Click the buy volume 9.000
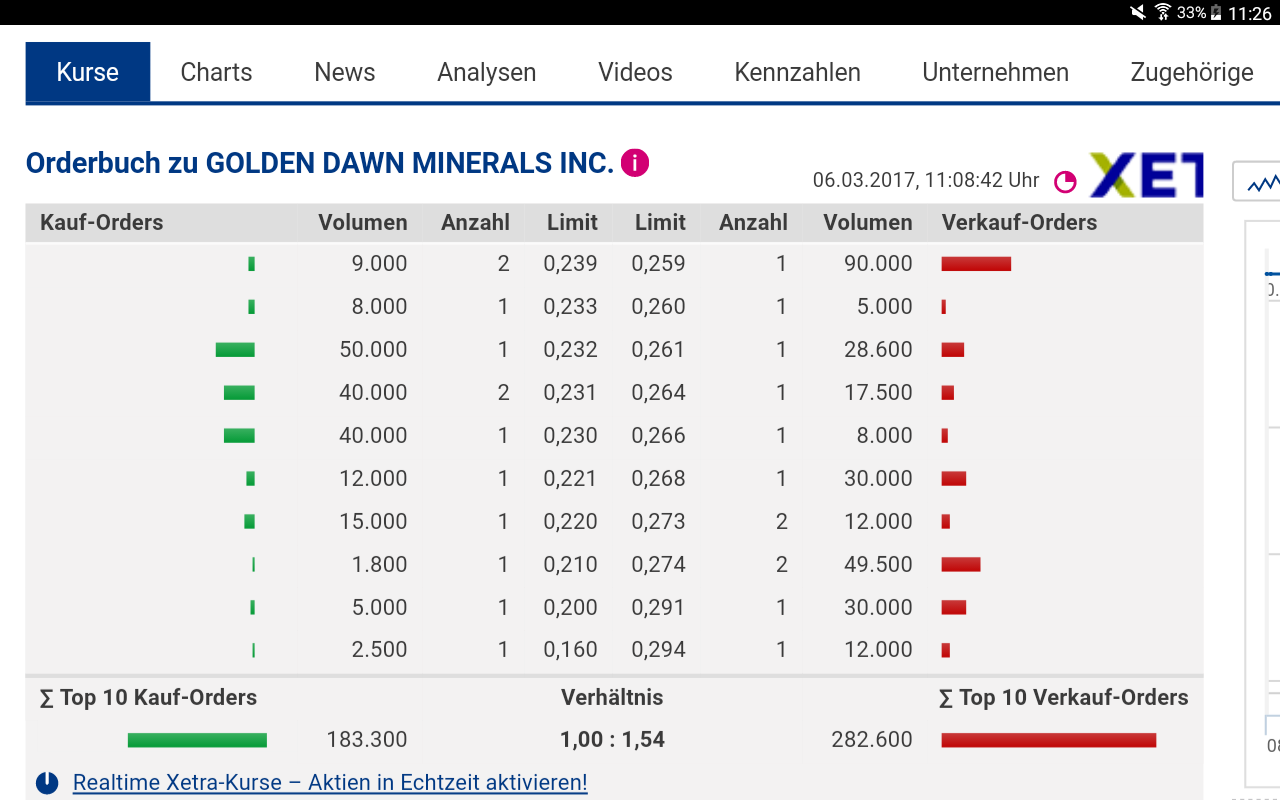 pos(379,264)
